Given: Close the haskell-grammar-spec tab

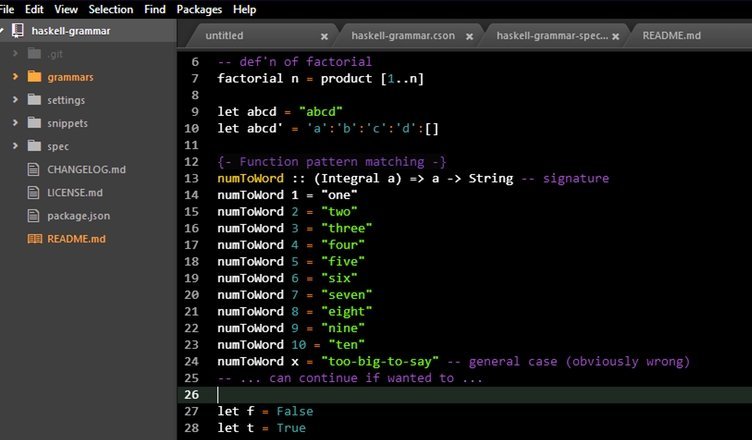Looking at the screenshot, I should pyautogui.click(x=613, y=36).
